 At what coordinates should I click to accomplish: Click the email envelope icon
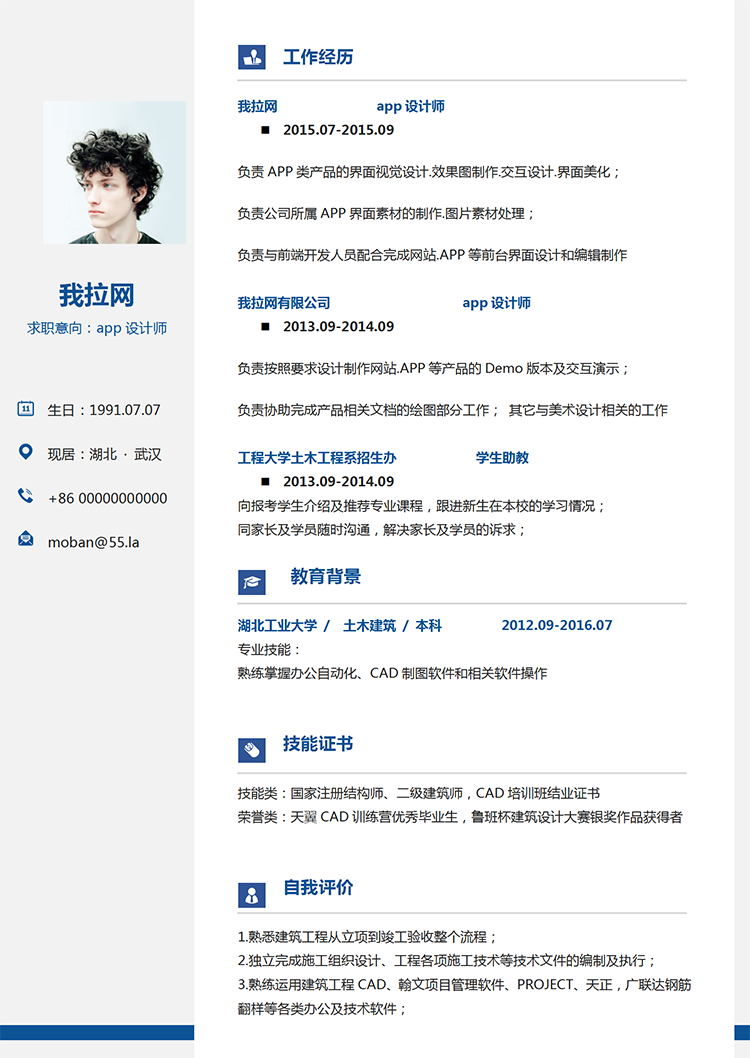[25, 540]
